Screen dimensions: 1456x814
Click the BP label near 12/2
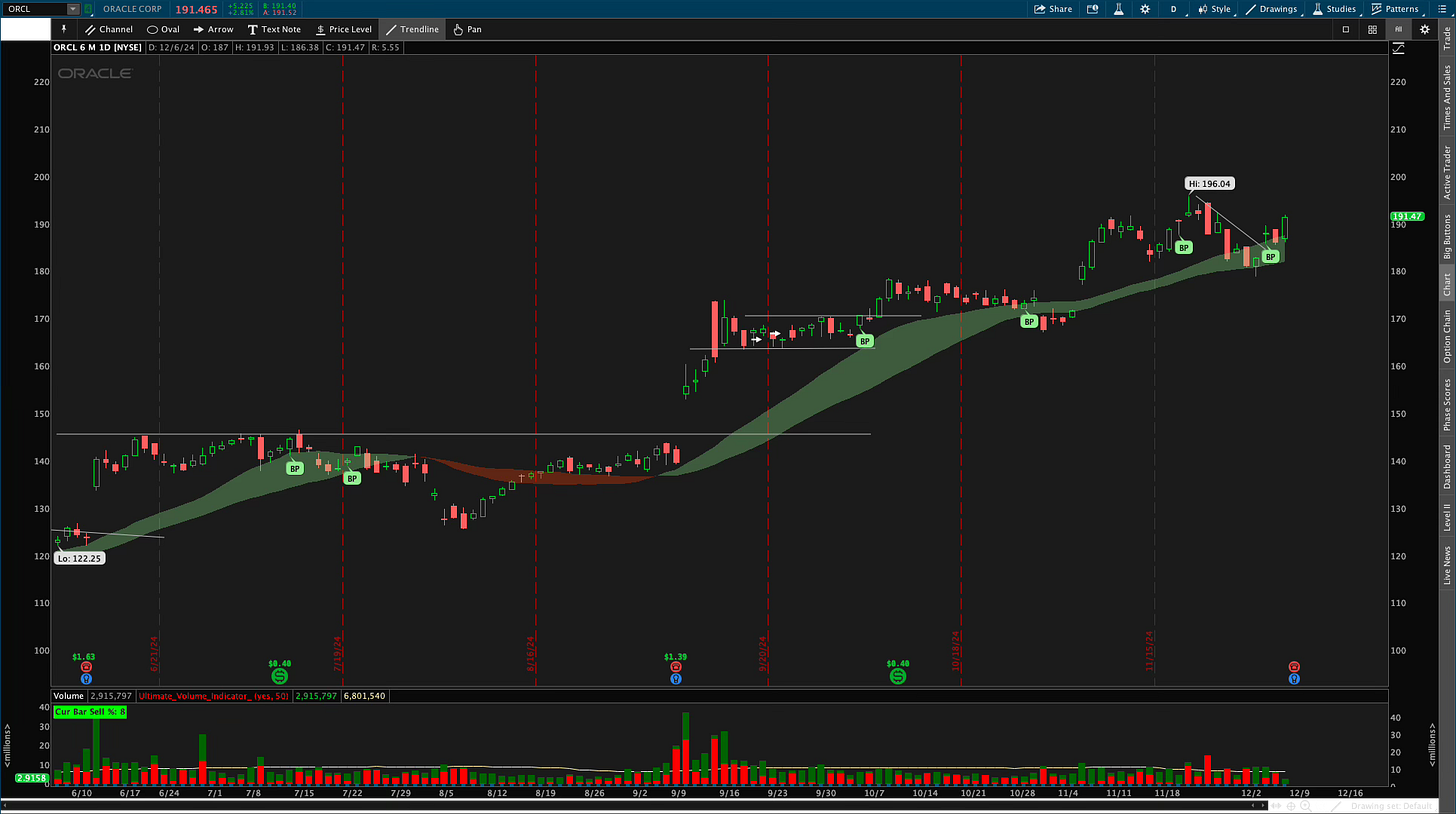[1270, 257]
